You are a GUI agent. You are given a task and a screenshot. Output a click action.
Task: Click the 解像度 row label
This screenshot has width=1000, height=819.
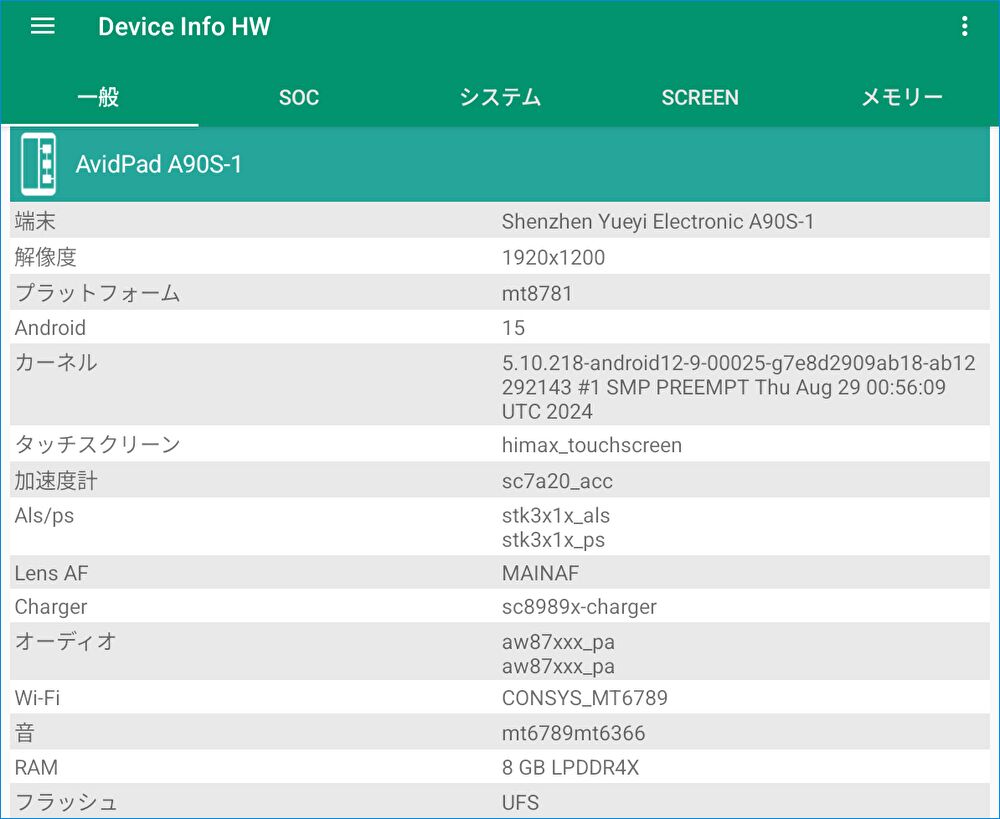click(46, 257)
